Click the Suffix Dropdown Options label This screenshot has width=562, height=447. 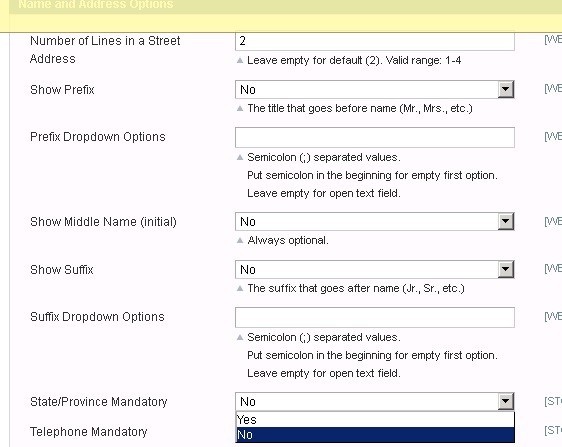(97, 317)
